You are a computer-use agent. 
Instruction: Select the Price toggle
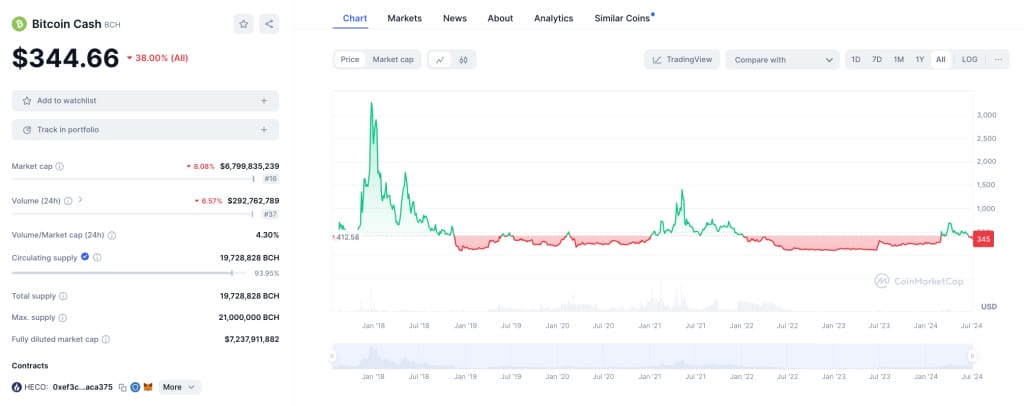click(x=350, y=59)
